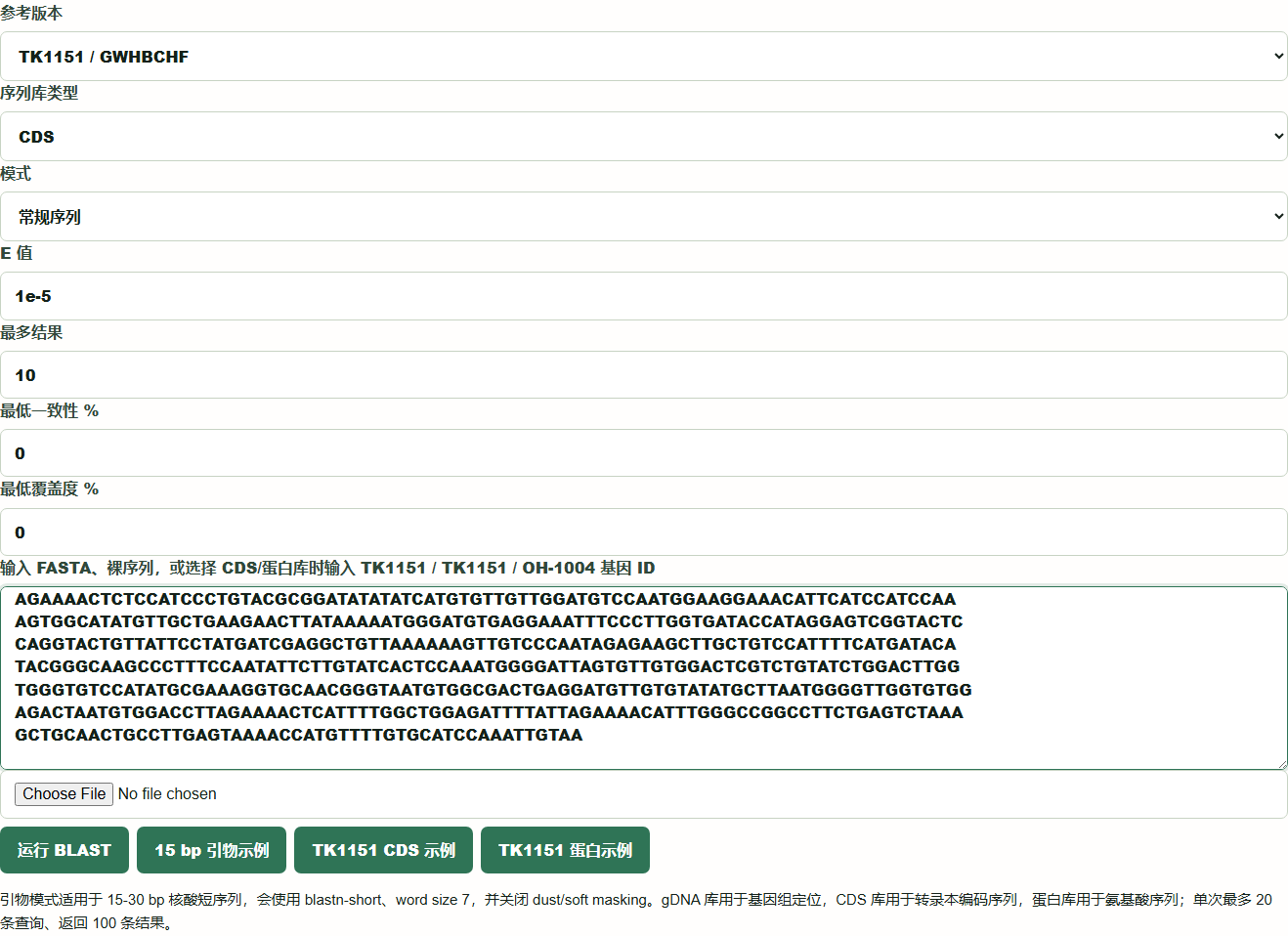Click the 序列库类型 label

(x=39, y=93)
